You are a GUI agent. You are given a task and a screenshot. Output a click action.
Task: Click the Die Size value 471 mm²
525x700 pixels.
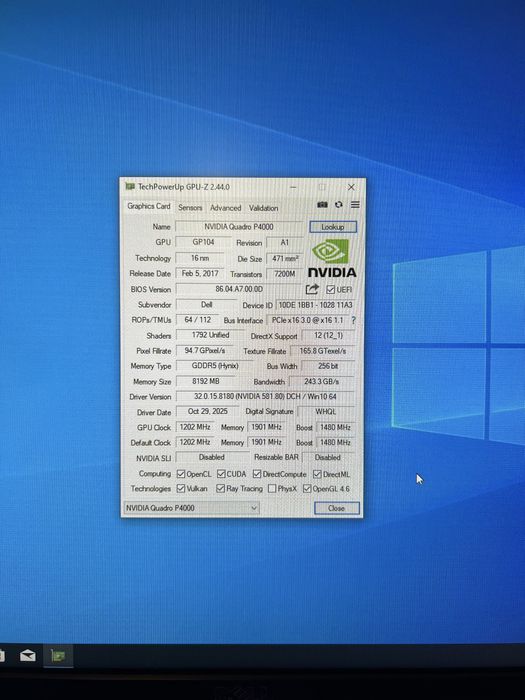[x=285, y=258]
